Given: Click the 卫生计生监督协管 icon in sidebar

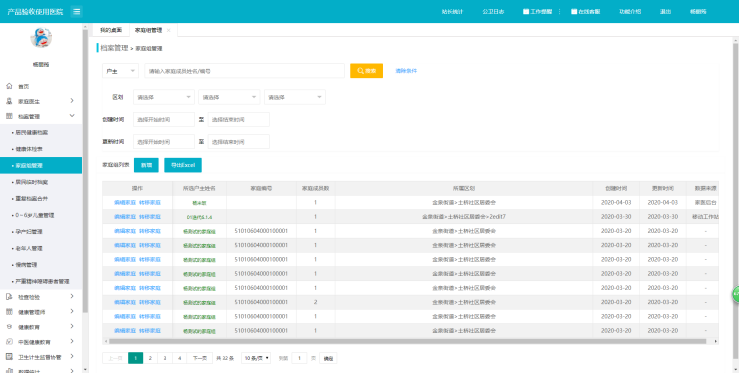Looking at the screenshot, I should coord(9,357).
